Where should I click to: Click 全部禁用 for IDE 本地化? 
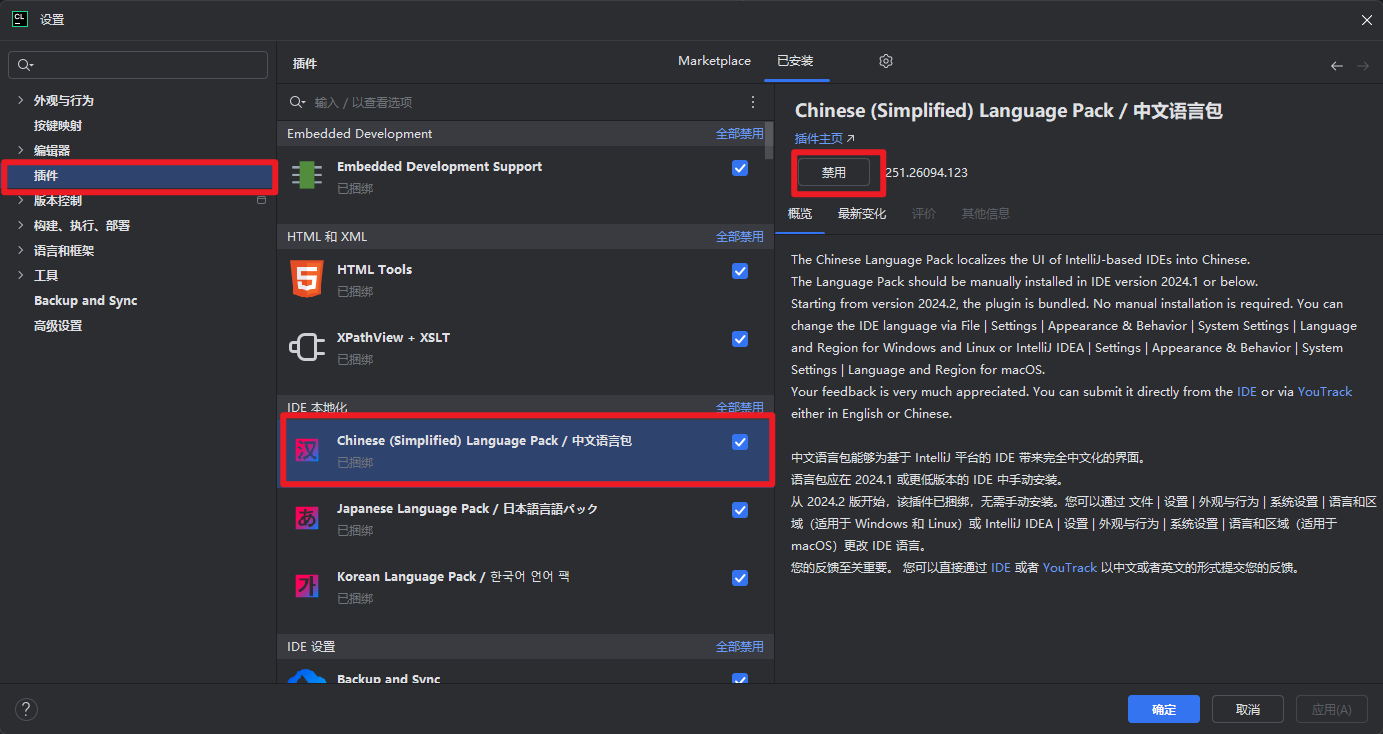click(739, 407)
